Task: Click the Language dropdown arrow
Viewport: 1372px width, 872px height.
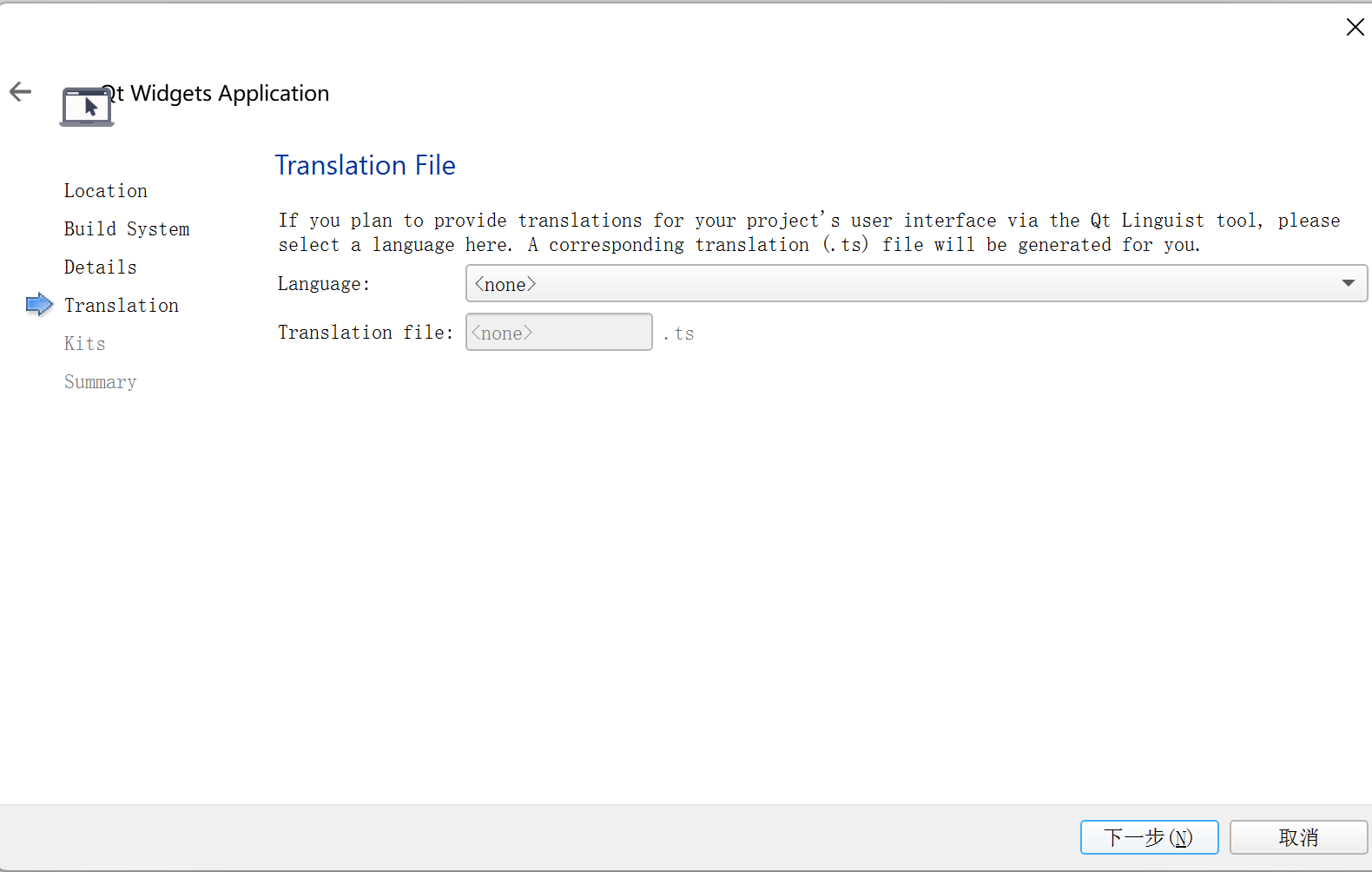Action: coord(1348,283)
